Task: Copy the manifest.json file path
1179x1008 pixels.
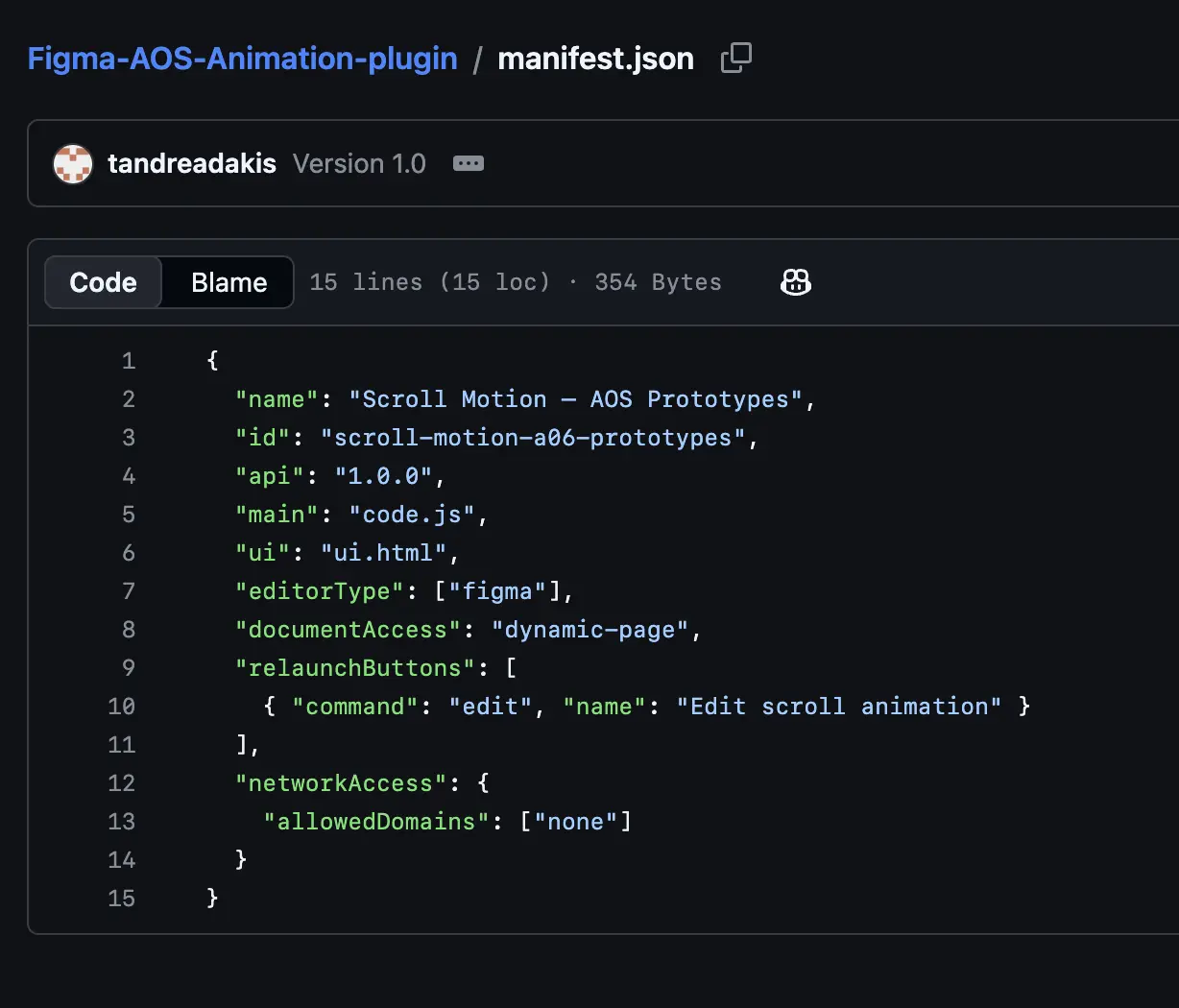Action: coord(736,59)
